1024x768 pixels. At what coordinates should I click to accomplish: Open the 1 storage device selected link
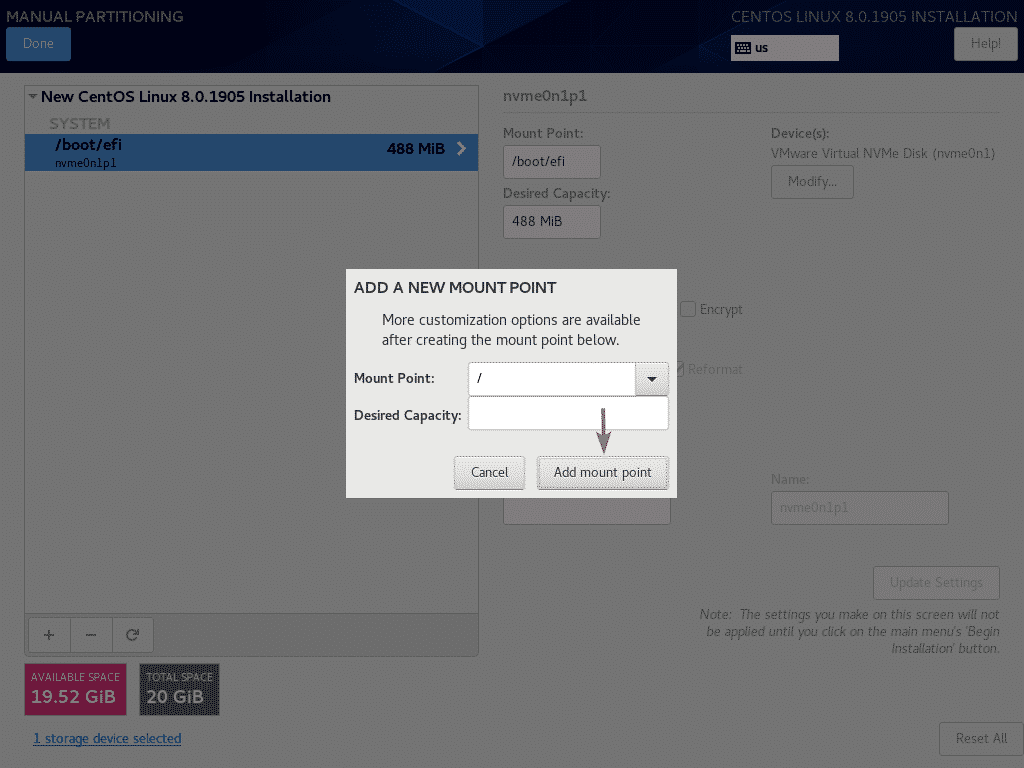coord(107,739)
